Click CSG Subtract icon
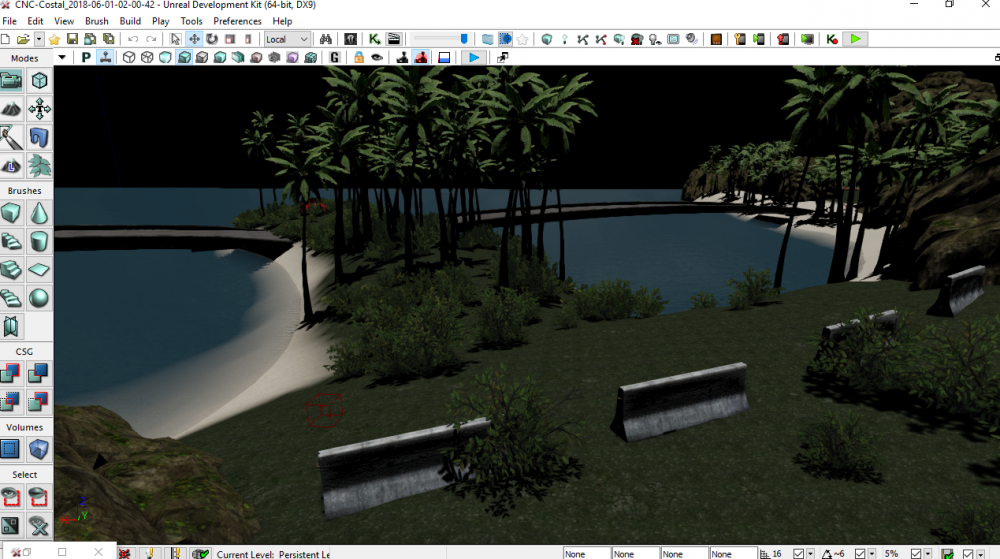The width and height of the screenshot is (1000, 559). pos(40,373)
